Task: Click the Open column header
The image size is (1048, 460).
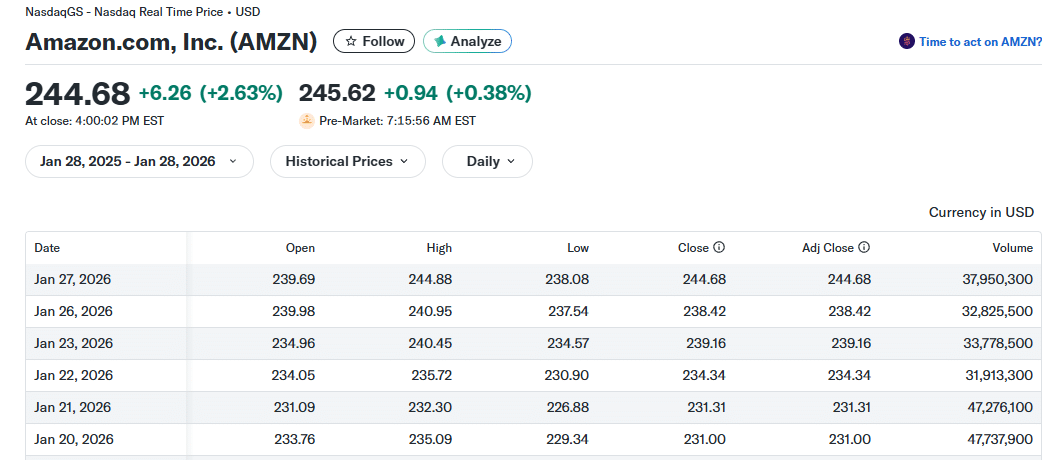Action: coord(300,248)
